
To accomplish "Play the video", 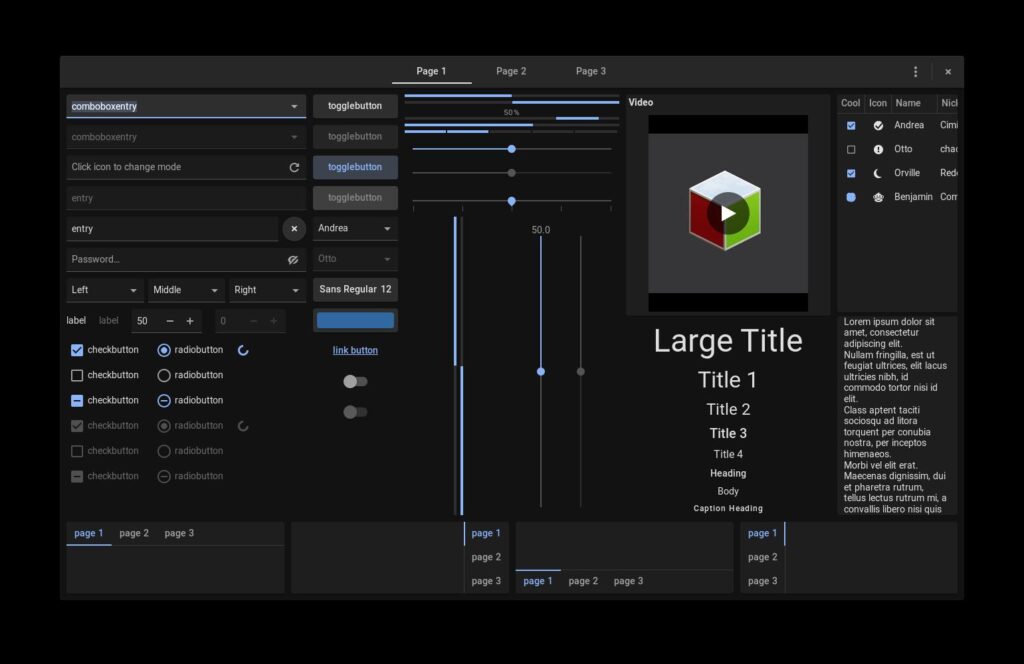I will click(728, 213).
